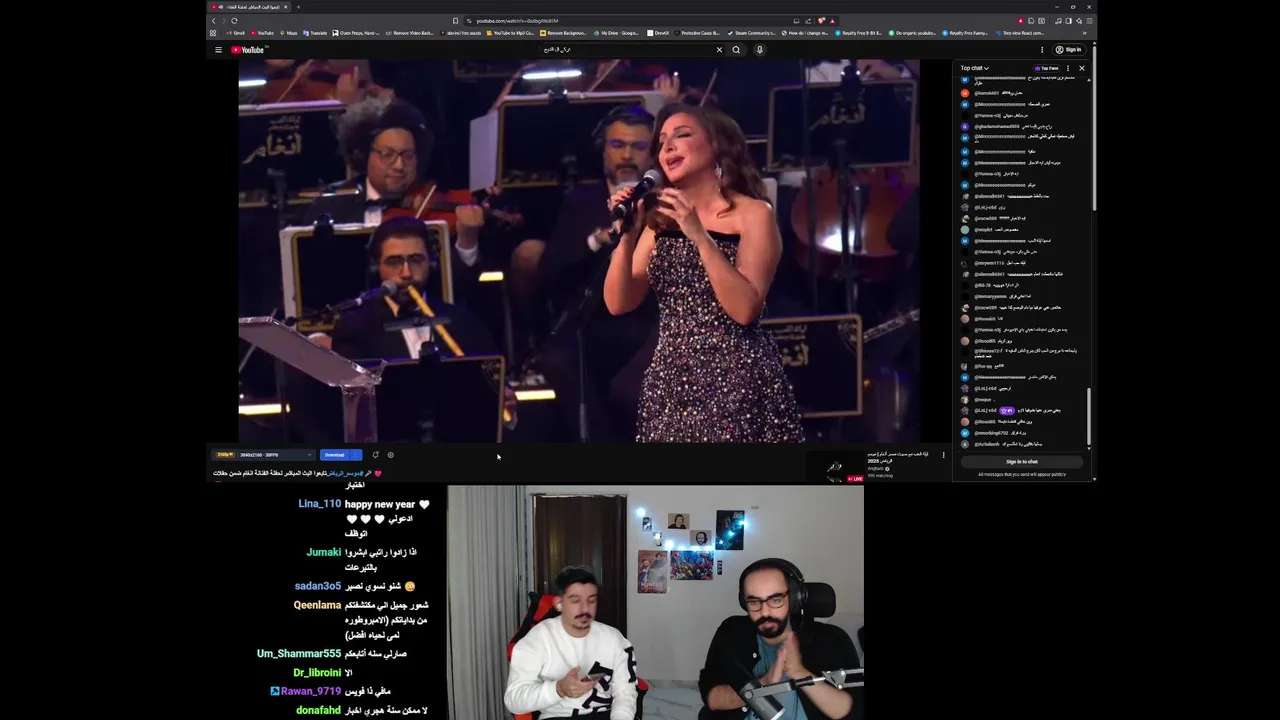Viewport: 1280px width, 720px height.
Task: Reload the browser page
Action: [x=234, y=21]
